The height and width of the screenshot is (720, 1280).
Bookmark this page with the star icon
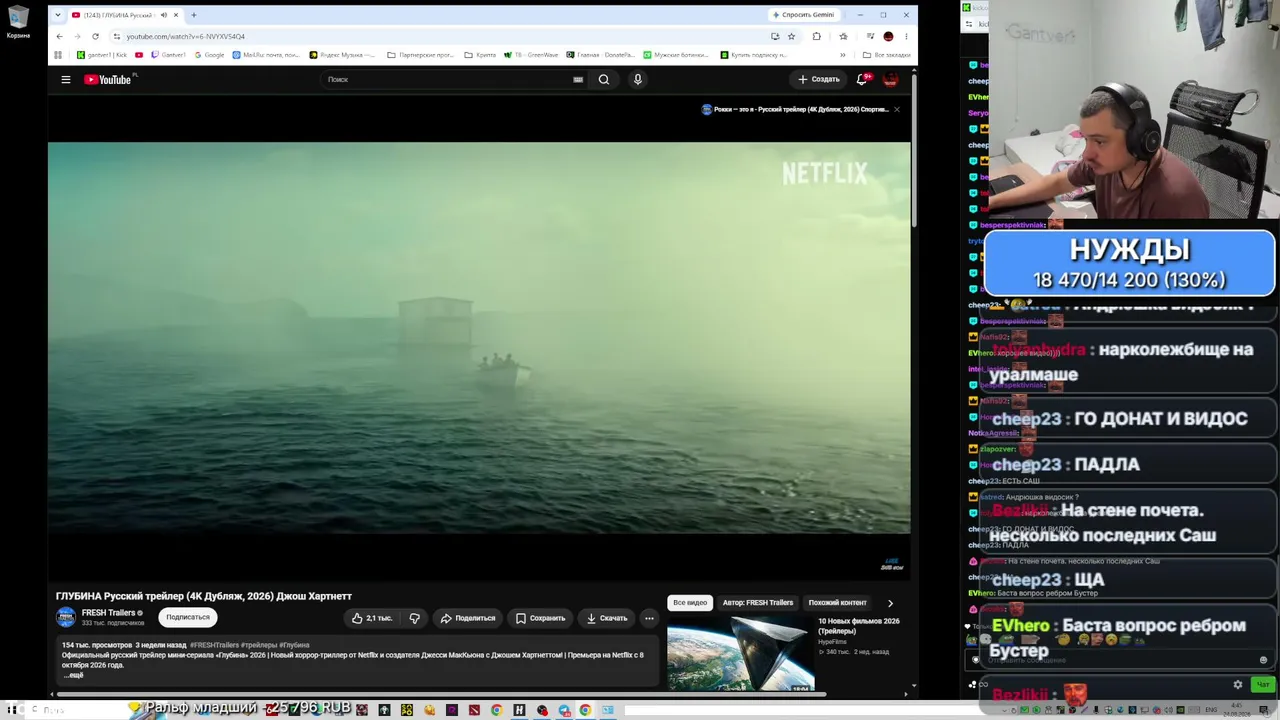coord(791,36)
